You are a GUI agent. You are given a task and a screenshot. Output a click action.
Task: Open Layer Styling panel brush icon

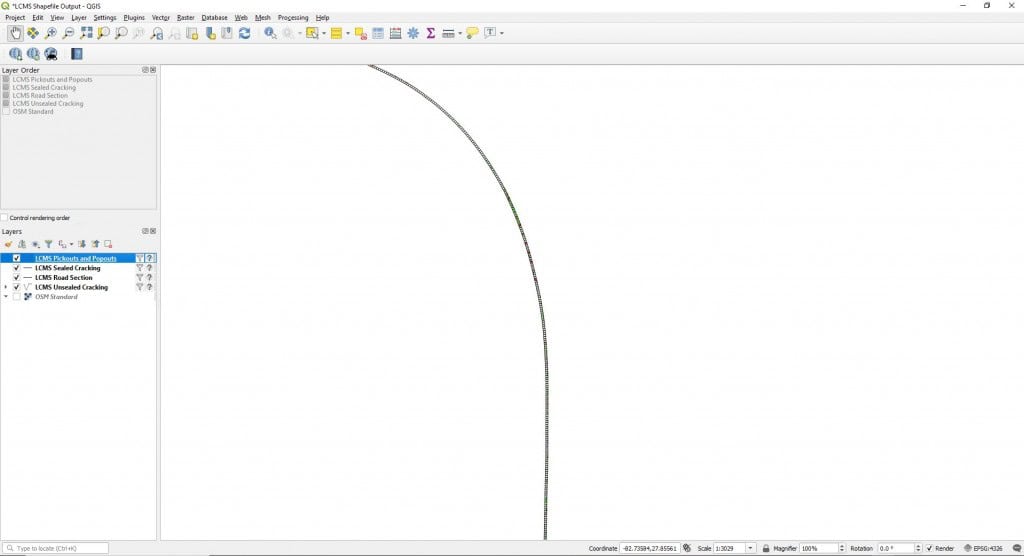(x=8, y=244)
